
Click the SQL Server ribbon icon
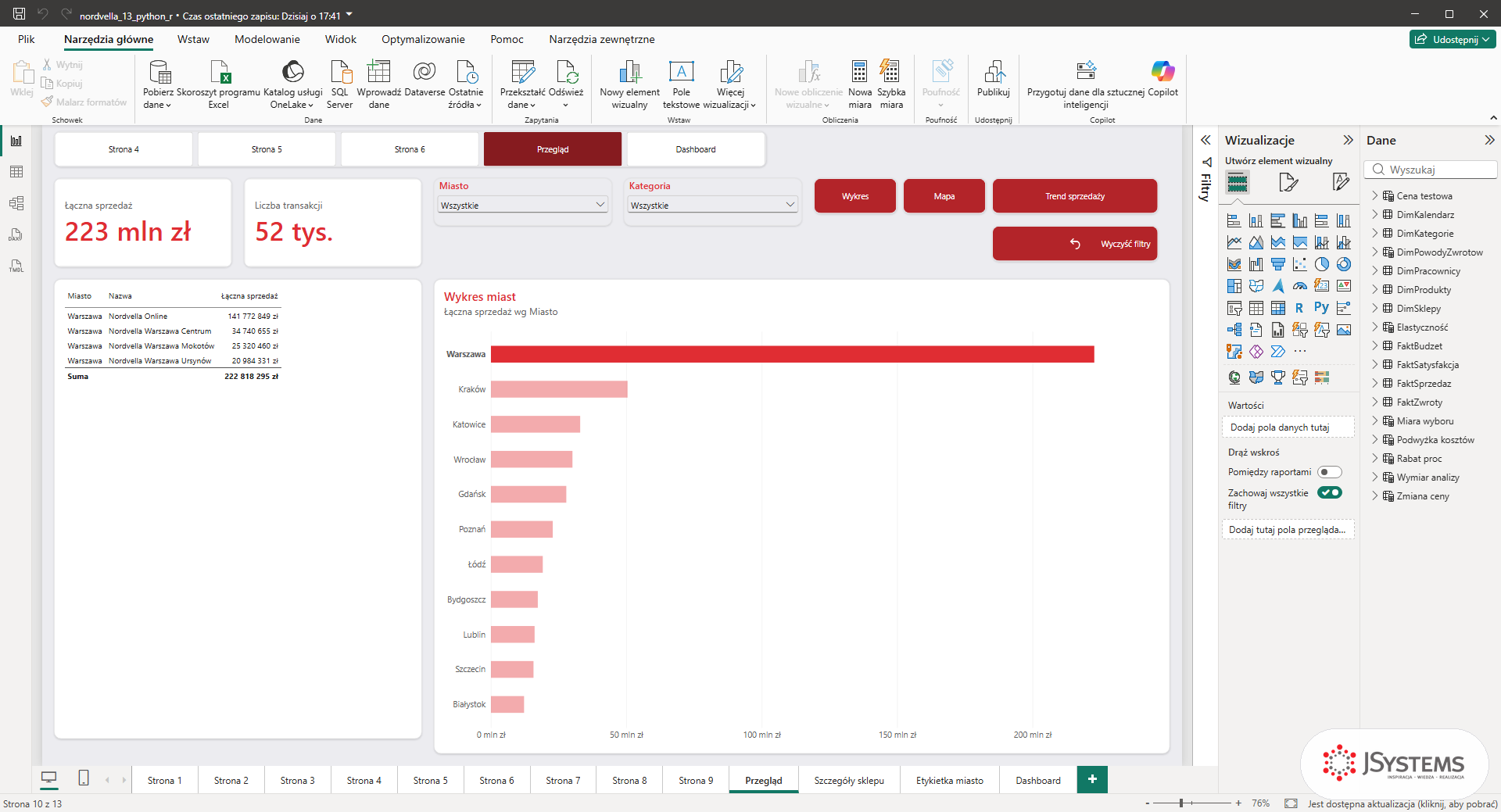(x=340, y=84)
